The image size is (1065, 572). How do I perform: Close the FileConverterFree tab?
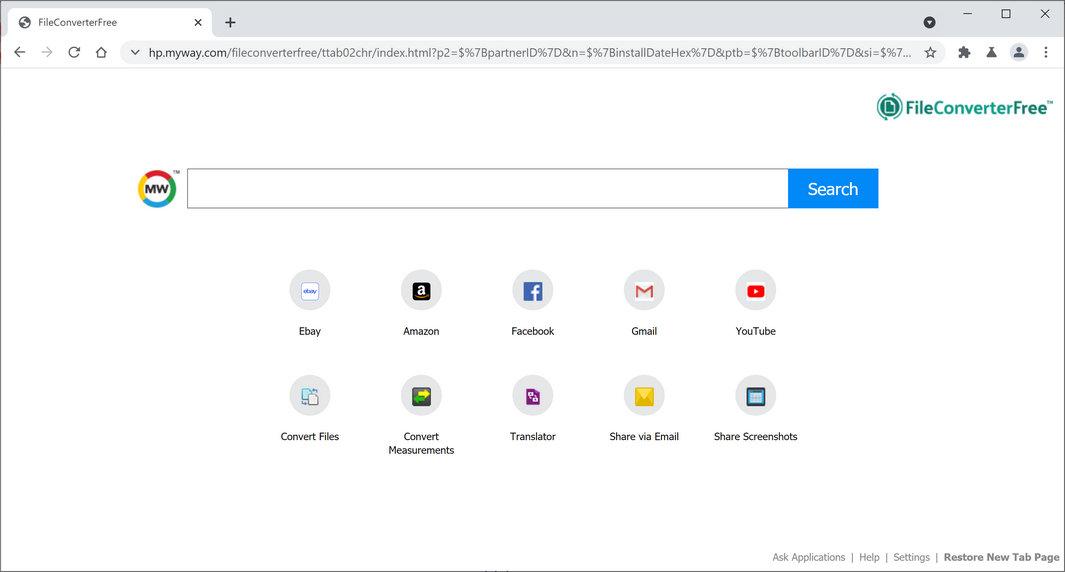pyautogui.click(x=198, y=22)
